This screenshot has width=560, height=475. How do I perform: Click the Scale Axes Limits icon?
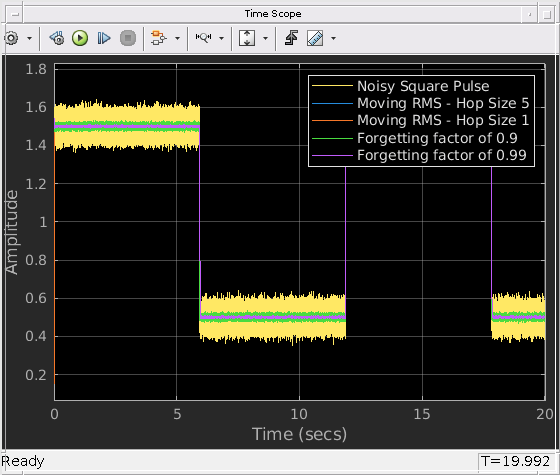point(247,38)
